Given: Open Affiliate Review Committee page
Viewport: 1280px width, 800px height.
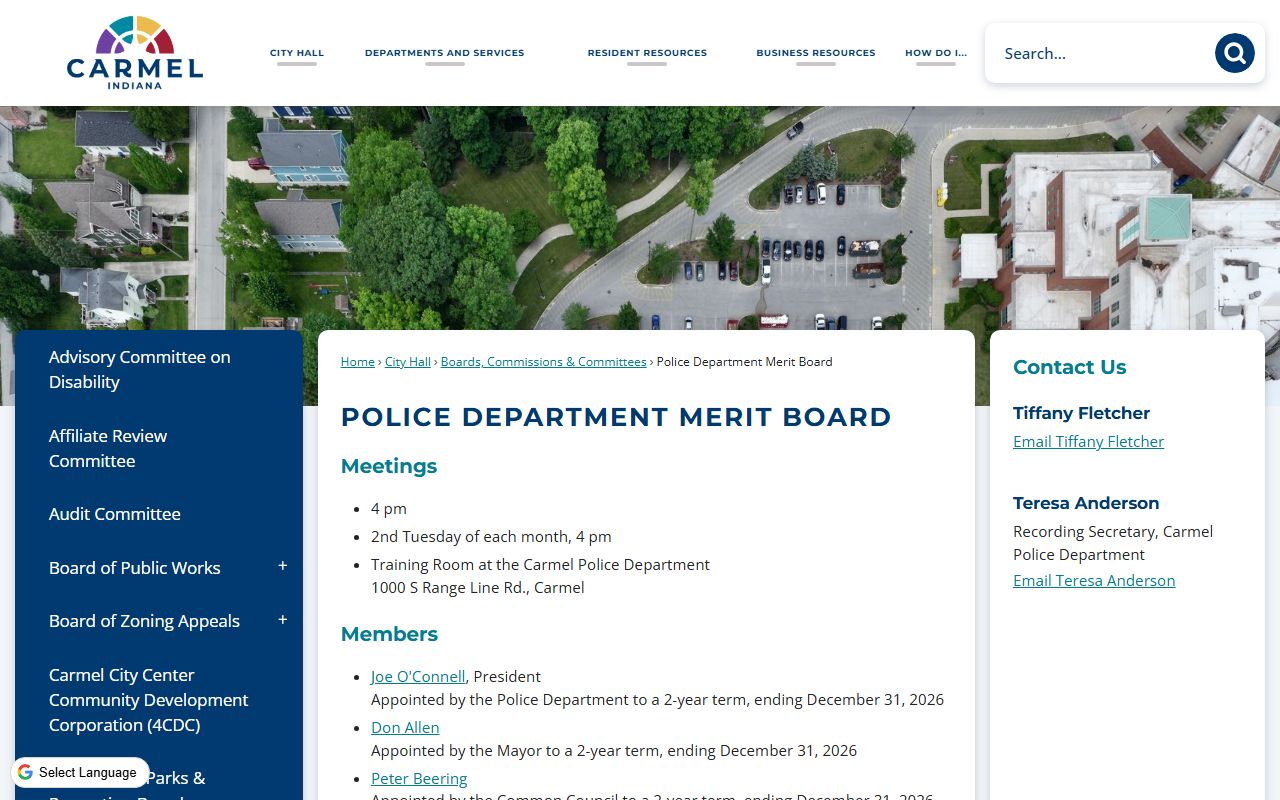Looking at the screenshot, I should pyautogui.click(x=108, y=448).
